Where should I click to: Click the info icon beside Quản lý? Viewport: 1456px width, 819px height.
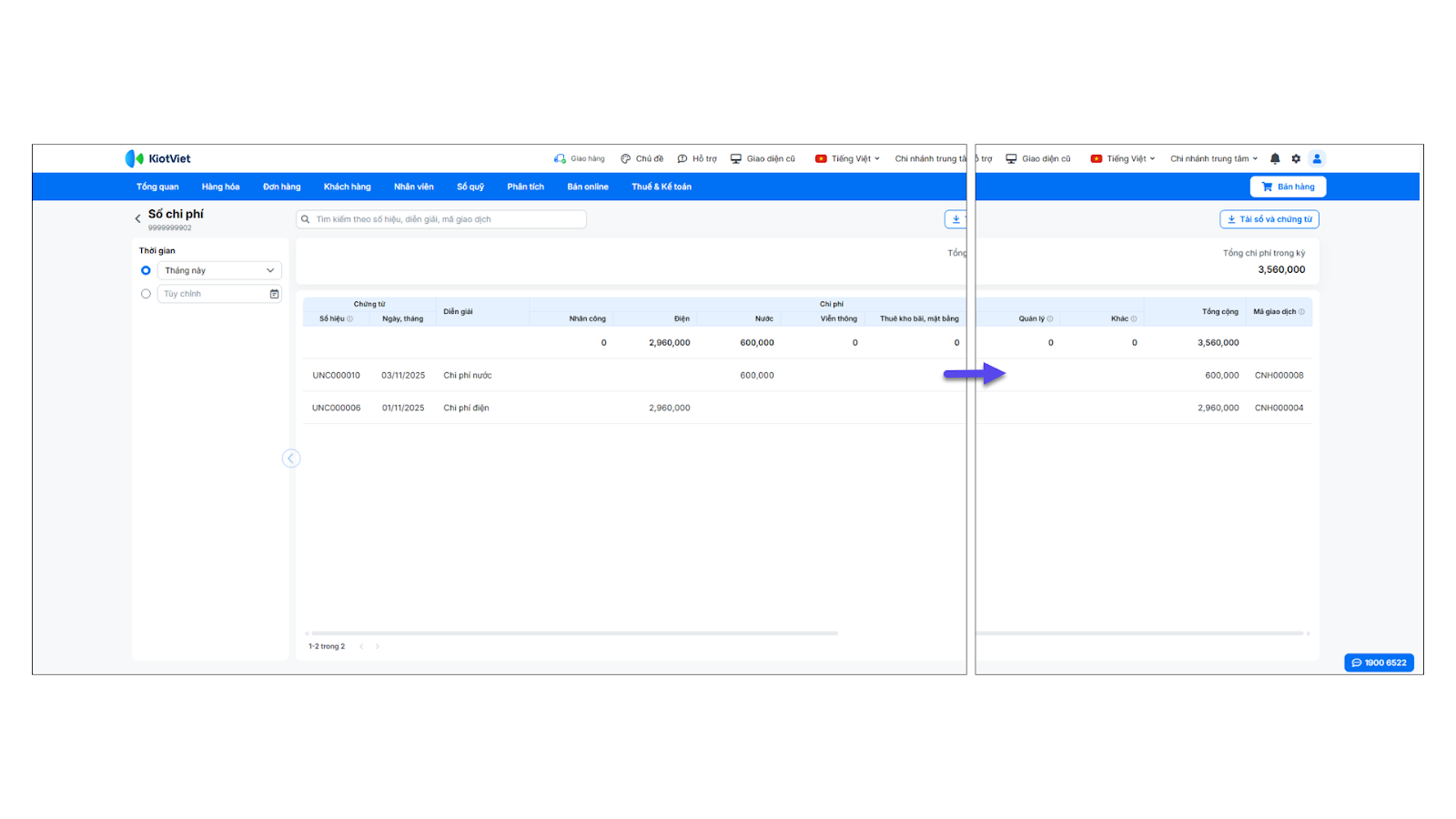point(1050,318)
